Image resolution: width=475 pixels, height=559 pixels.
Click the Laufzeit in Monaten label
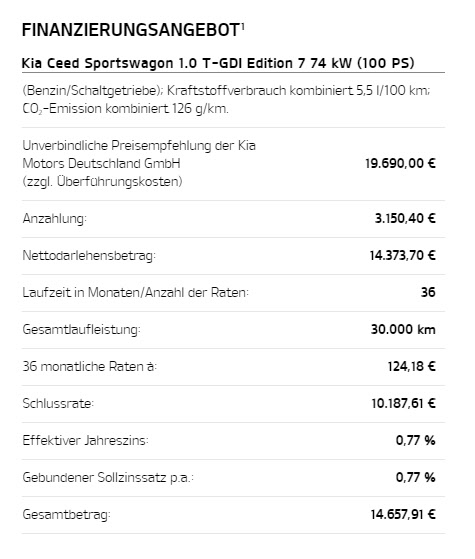[x=136, y=292]
